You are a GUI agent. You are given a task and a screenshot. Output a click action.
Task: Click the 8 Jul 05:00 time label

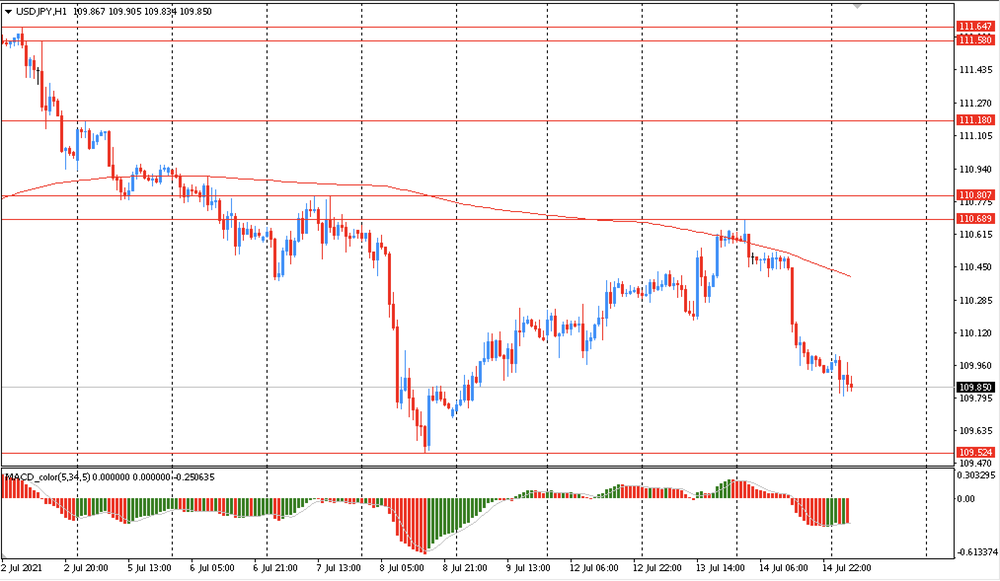pos(402,568)
